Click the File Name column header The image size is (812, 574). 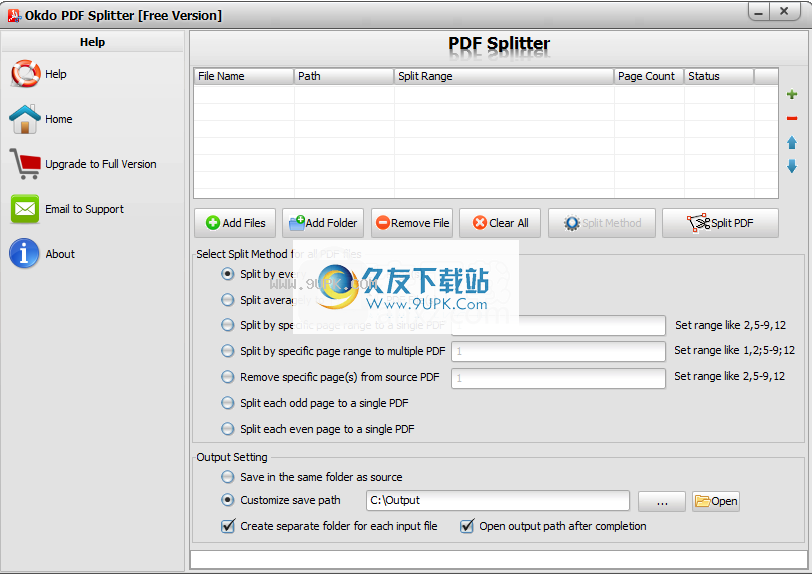(x=244, y=76)
